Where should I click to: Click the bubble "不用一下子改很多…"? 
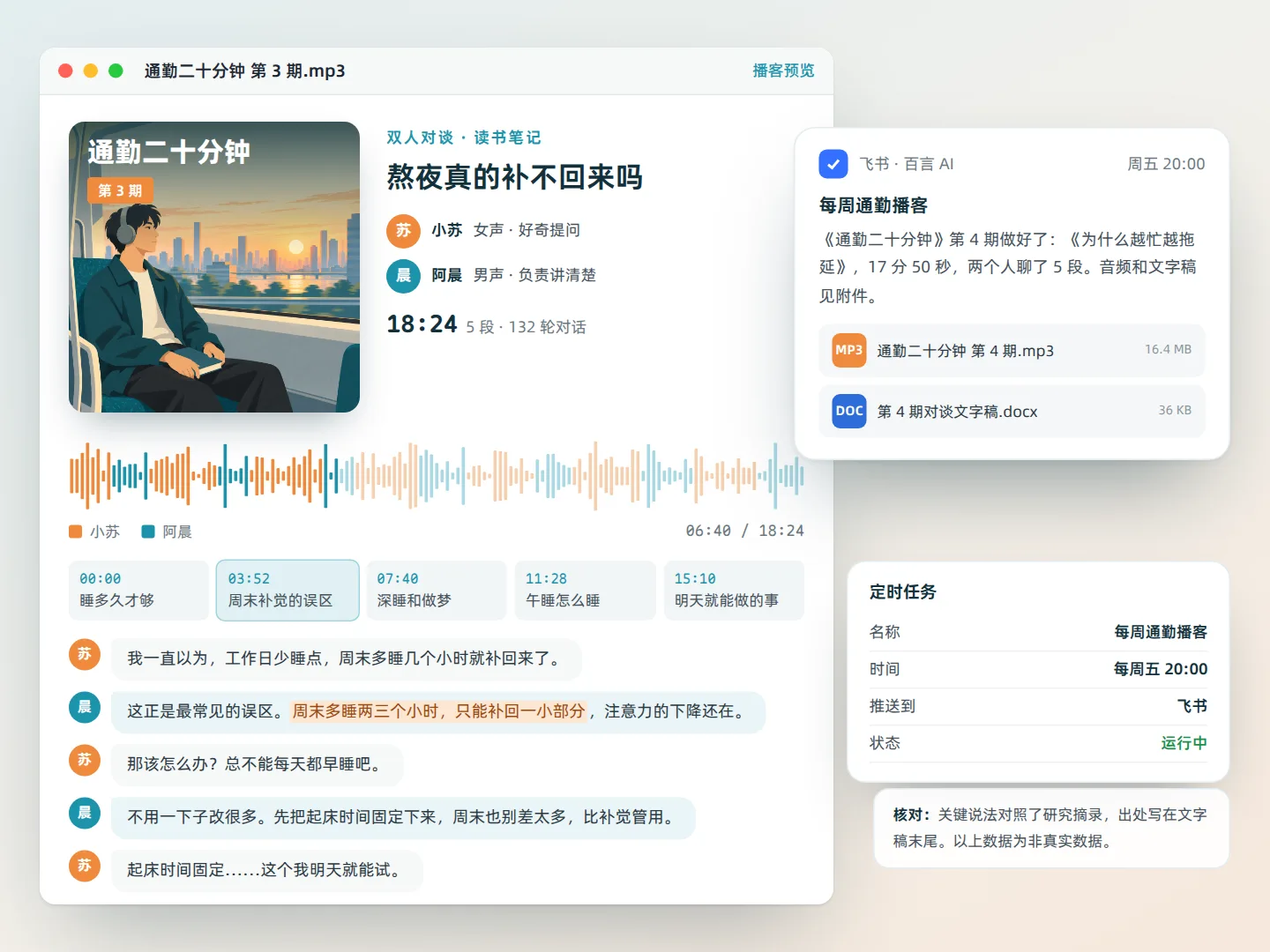point(403,817)
